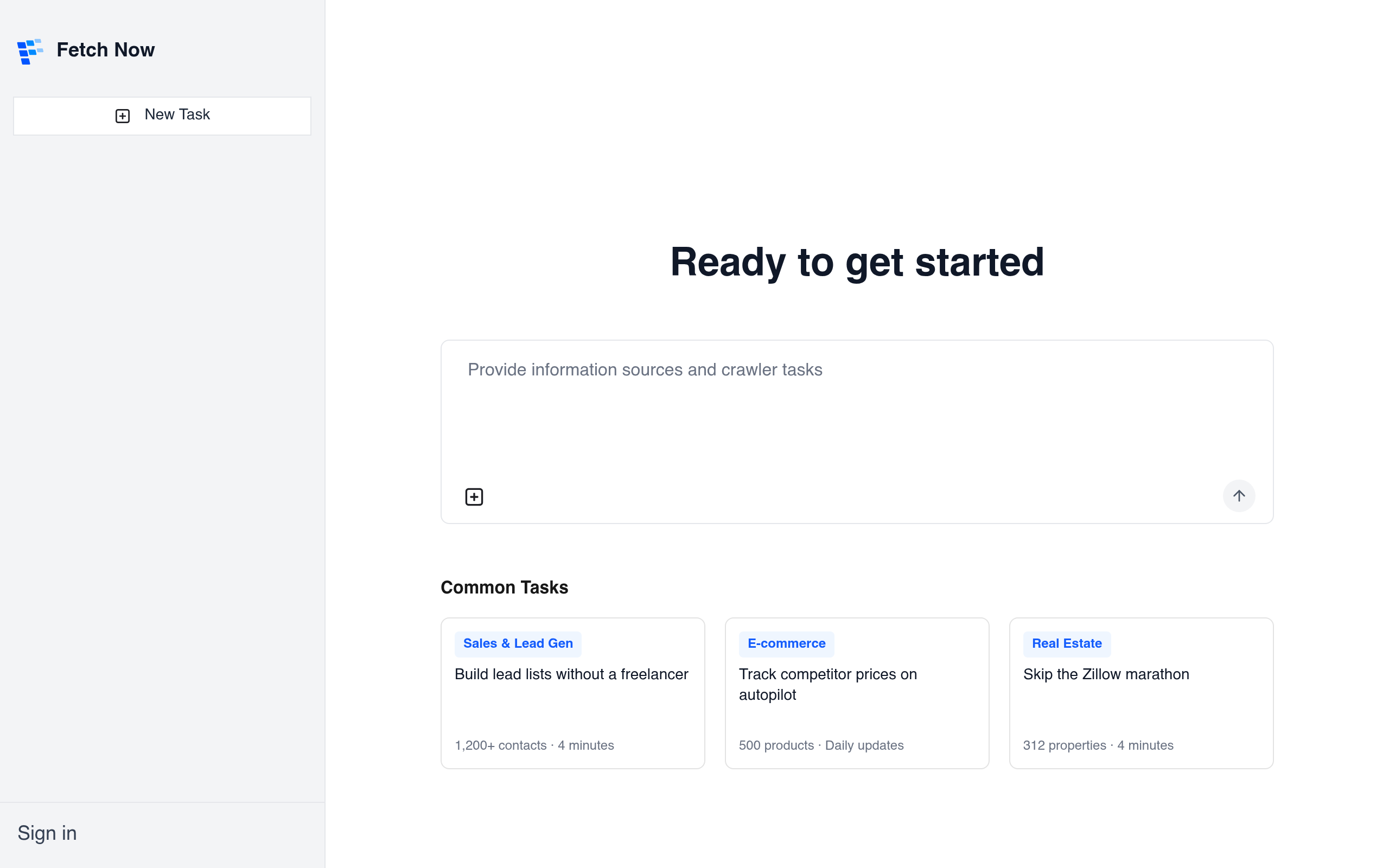
Task: Click the attach plus icon in prompt box
Action: (474, 496)
